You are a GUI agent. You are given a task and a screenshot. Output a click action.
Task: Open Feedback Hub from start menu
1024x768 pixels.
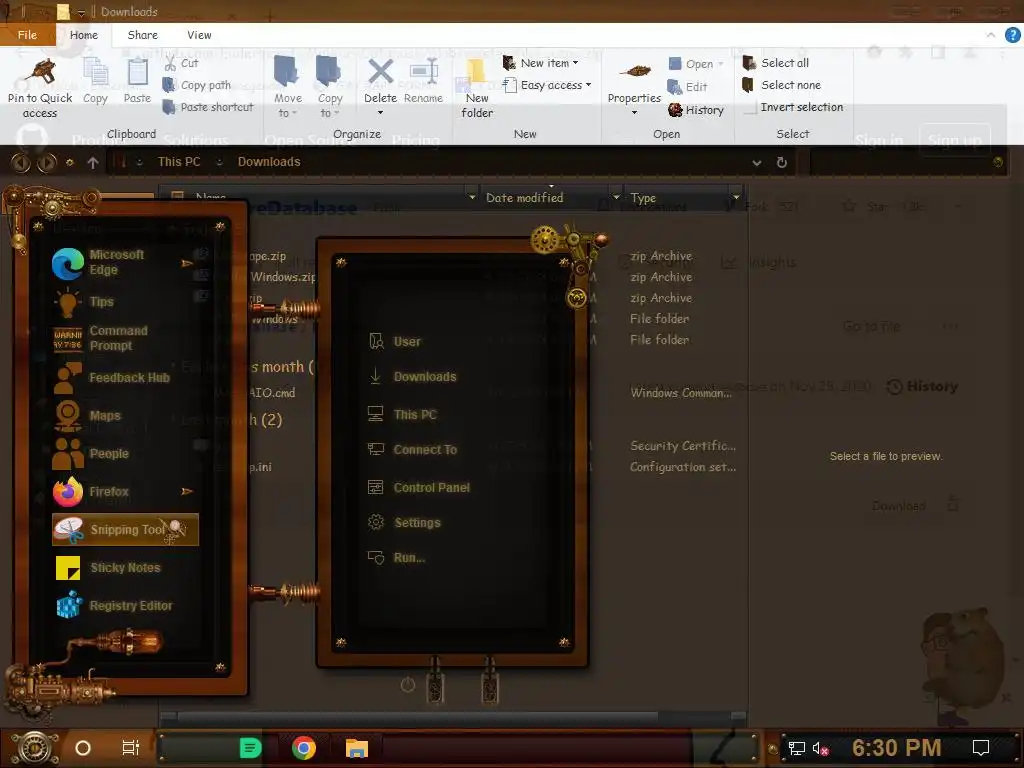pos(124,377)
